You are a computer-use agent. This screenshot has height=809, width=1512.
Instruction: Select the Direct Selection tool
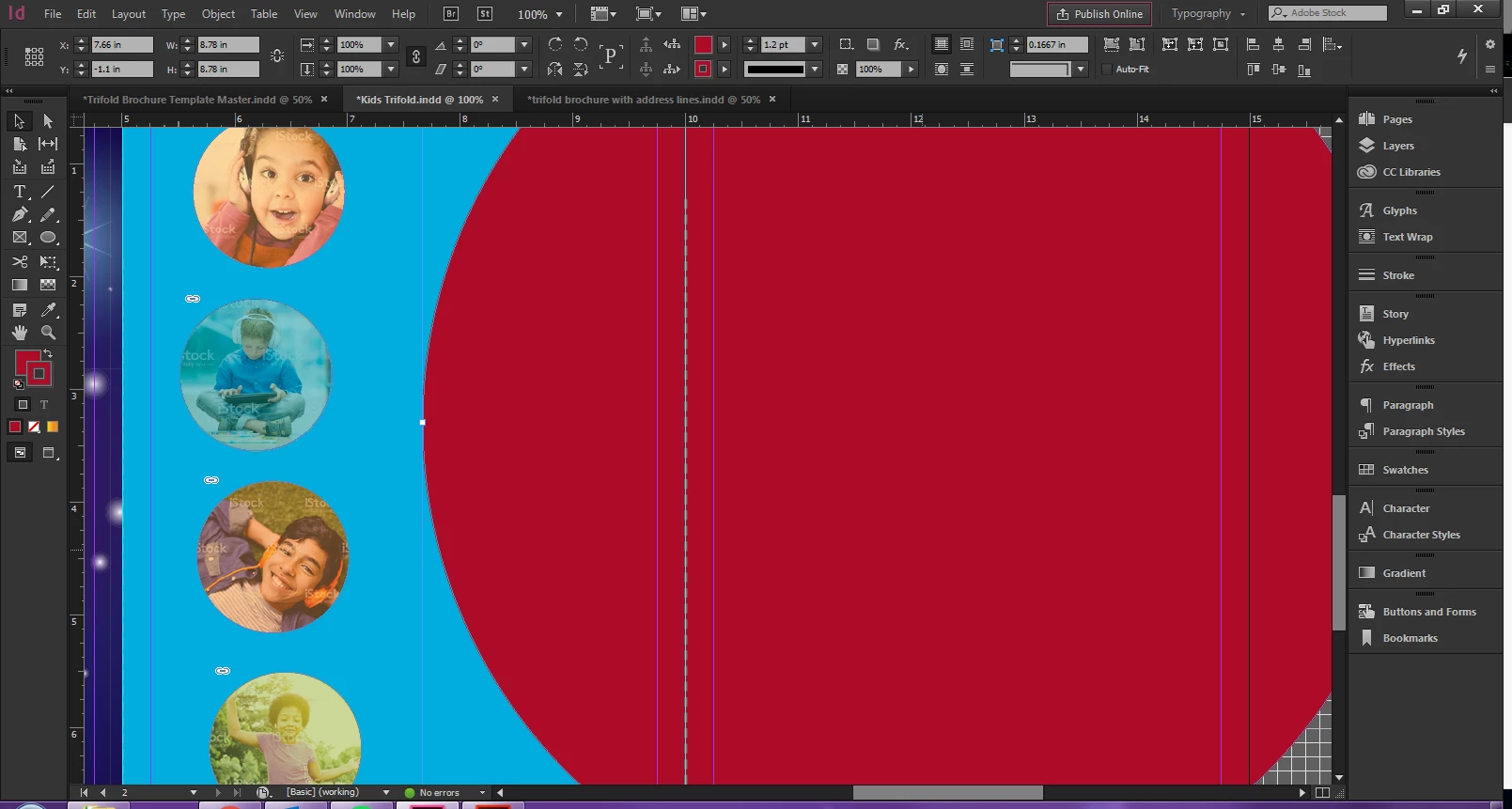[x=48, y=121]
